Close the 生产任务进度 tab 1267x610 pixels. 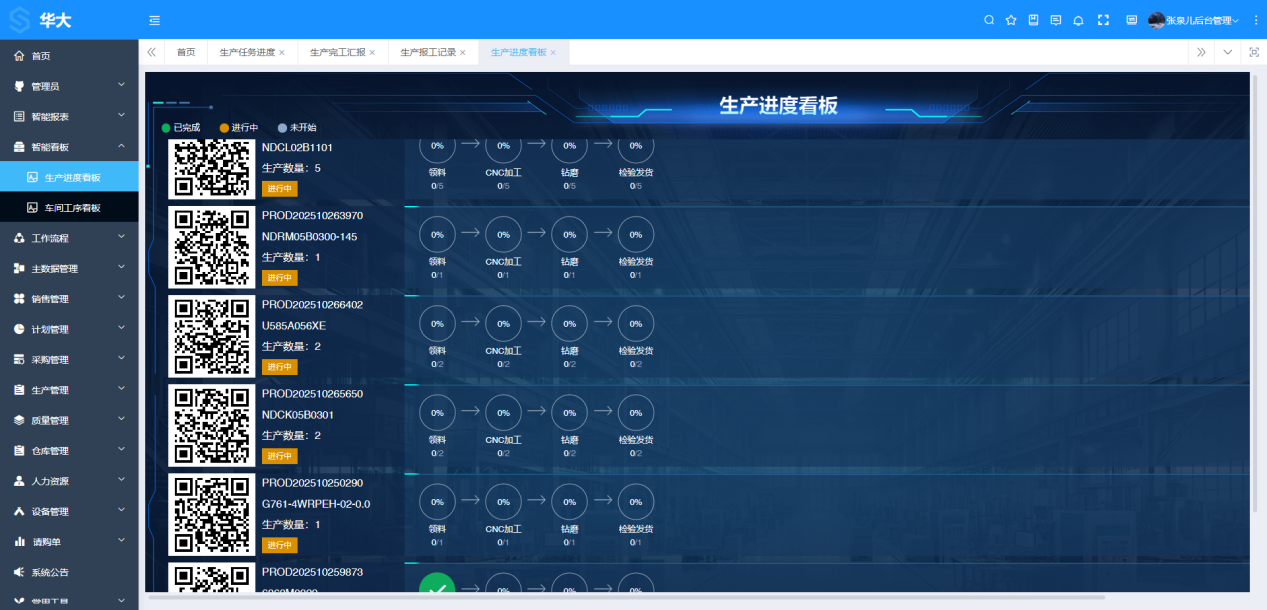pyautogui.click(x=282, y=52)
